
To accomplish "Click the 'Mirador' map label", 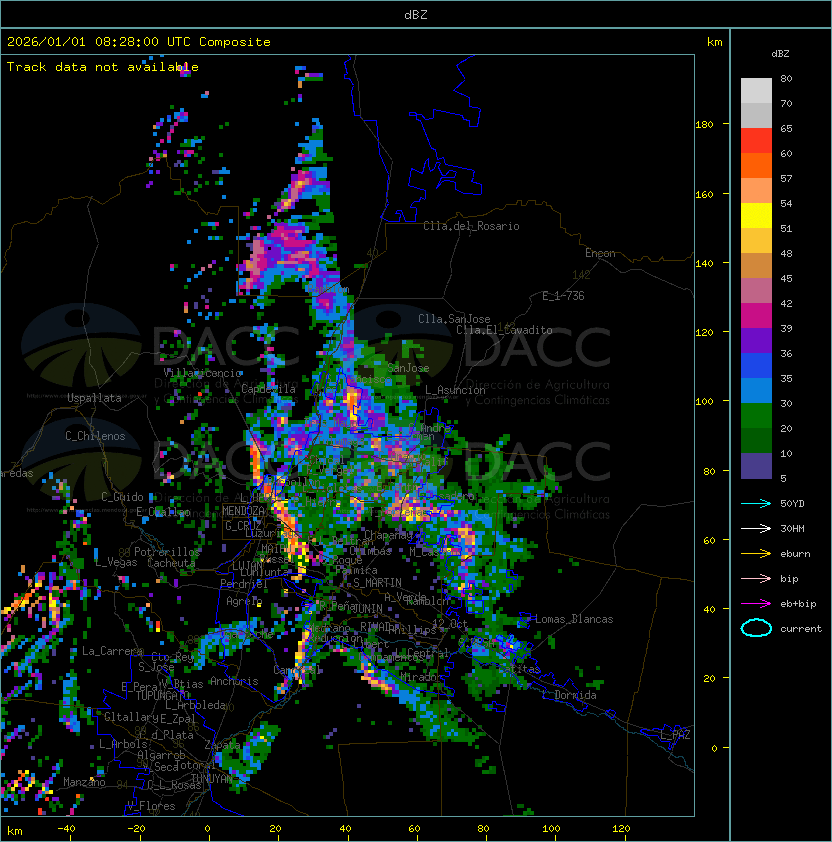I will click(422, 677).
